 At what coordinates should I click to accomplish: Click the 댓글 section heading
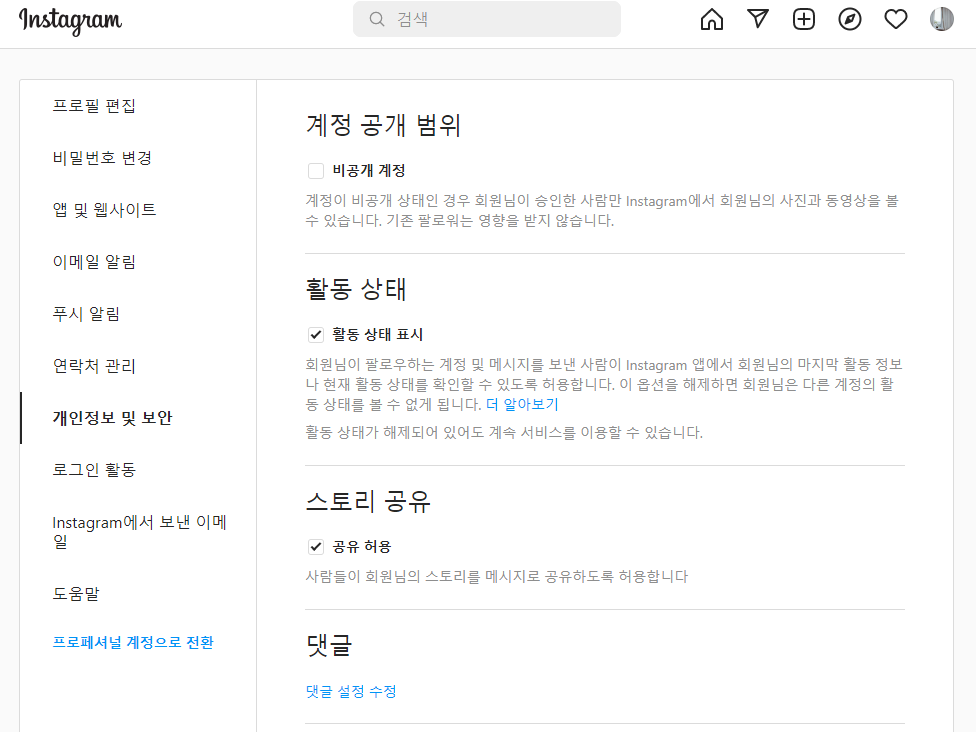tap(329, 645)
